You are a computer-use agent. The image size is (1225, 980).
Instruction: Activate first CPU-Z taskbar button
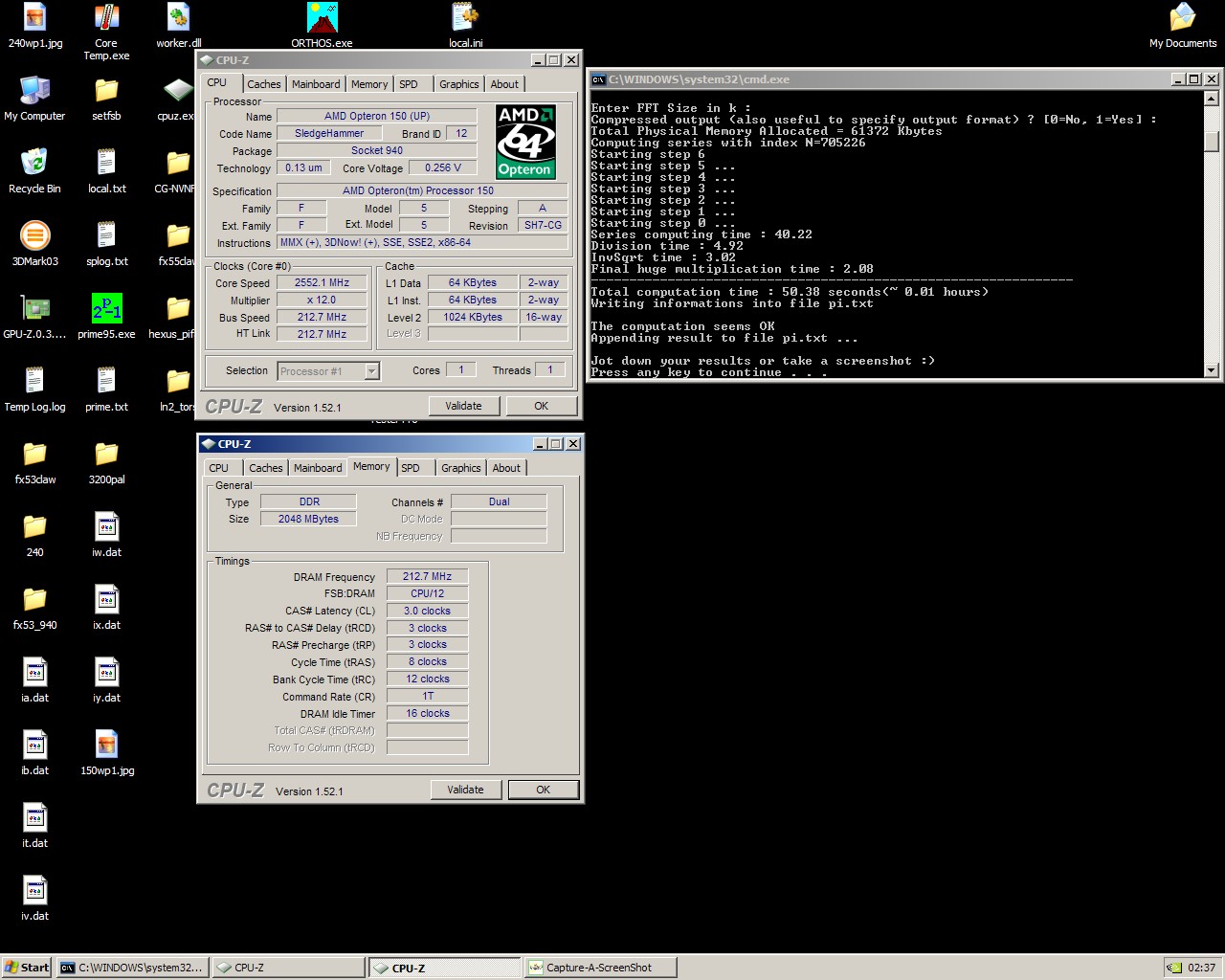tap(288, 968)
